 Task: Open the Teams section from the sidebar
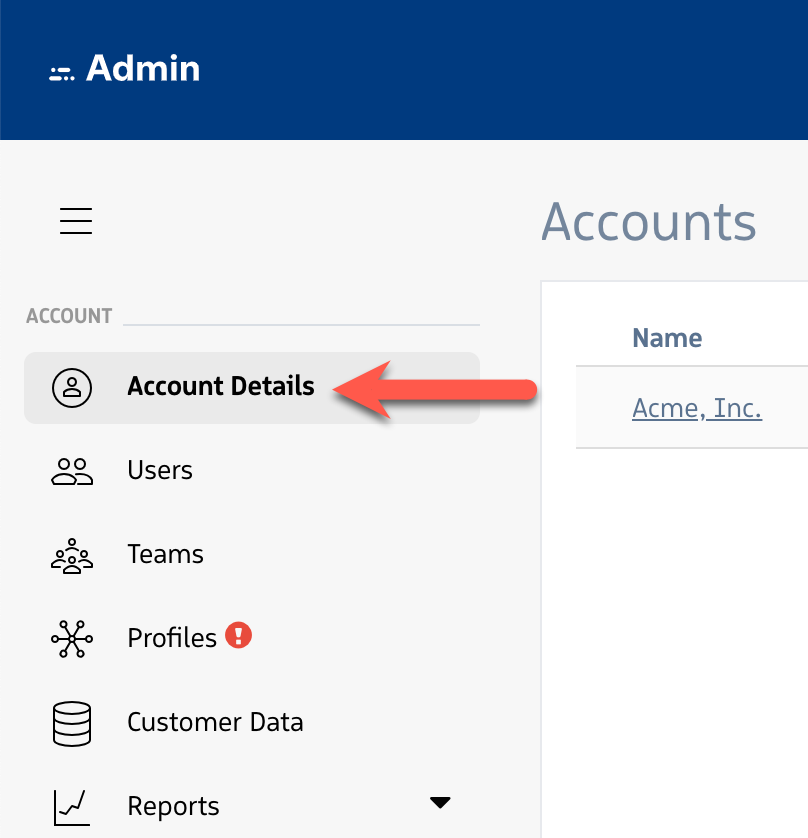165,554
